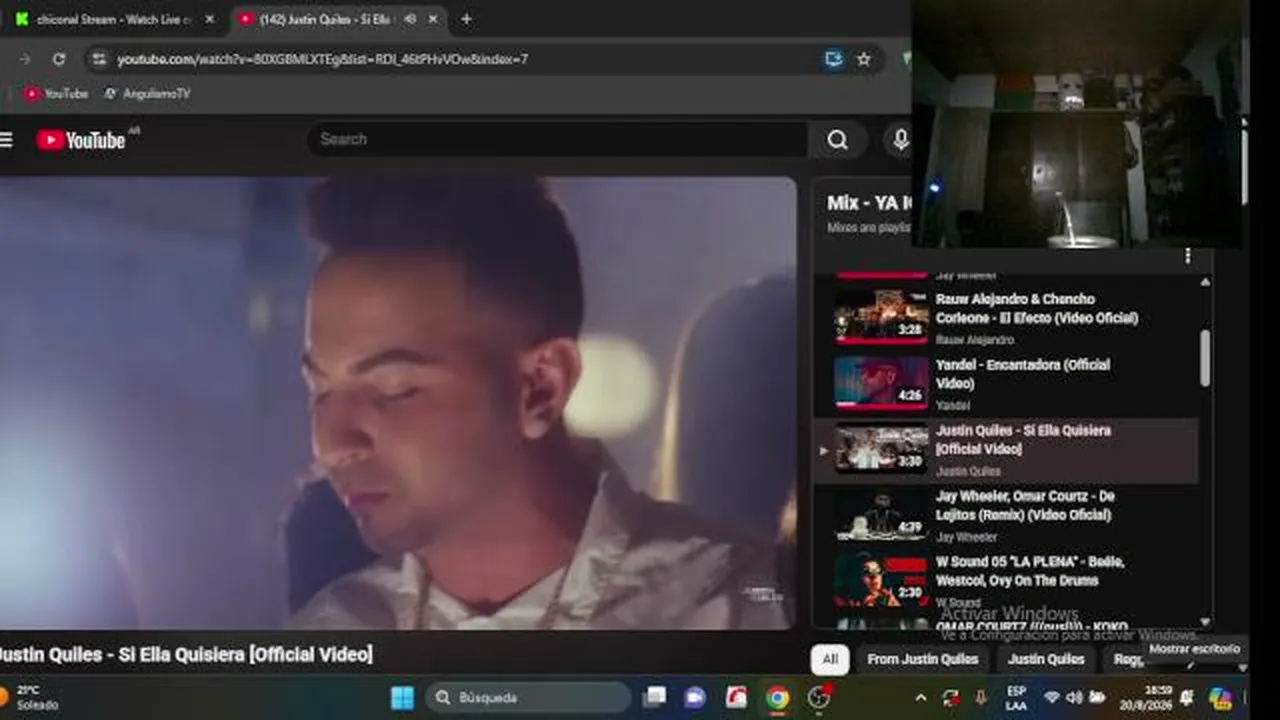The image size is (1280, 720).
Task: Close the chiconal Stream tab
Action: [x=209, y=19]
